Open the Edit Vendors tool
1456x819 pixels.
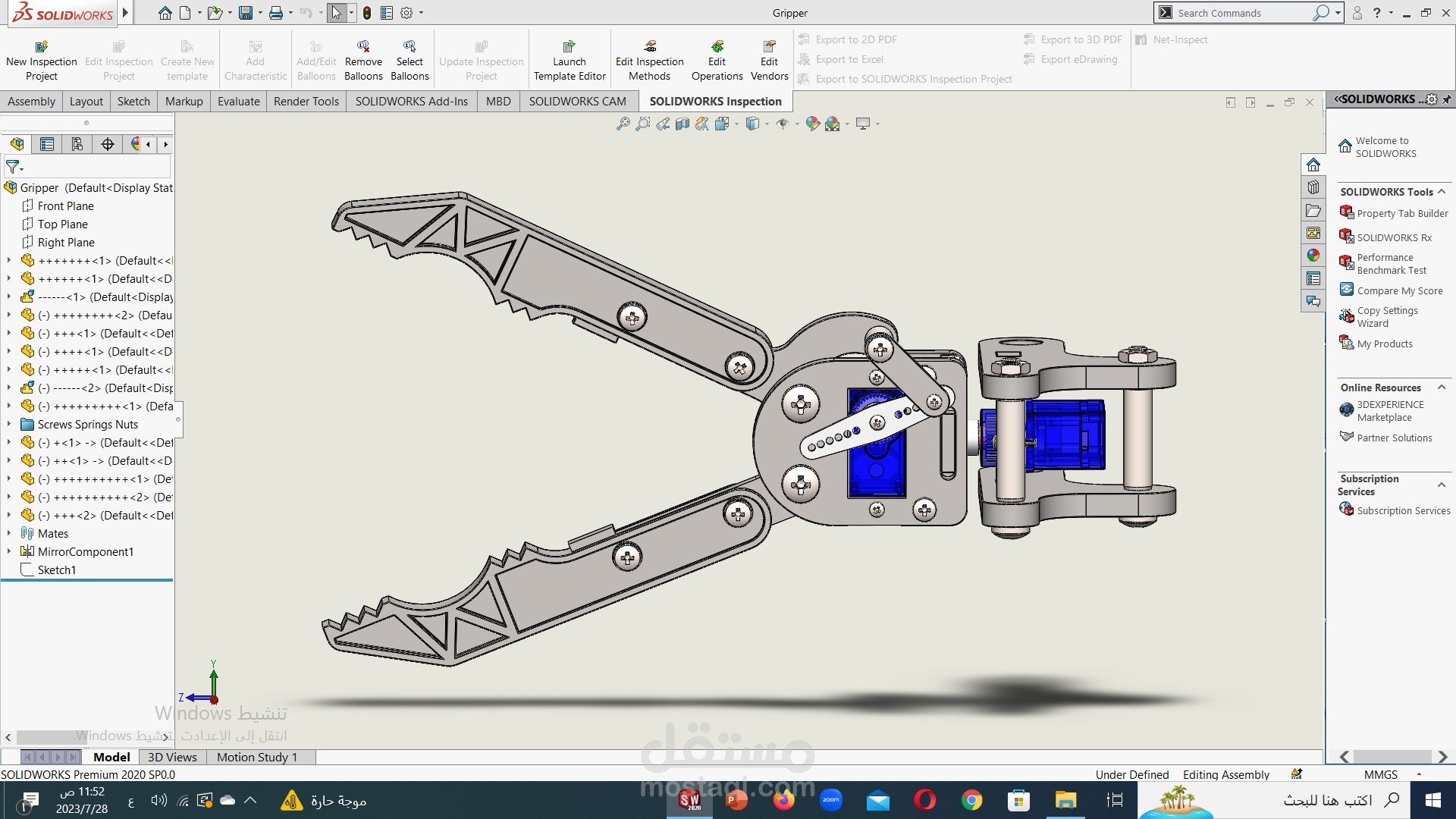[769, 61]
